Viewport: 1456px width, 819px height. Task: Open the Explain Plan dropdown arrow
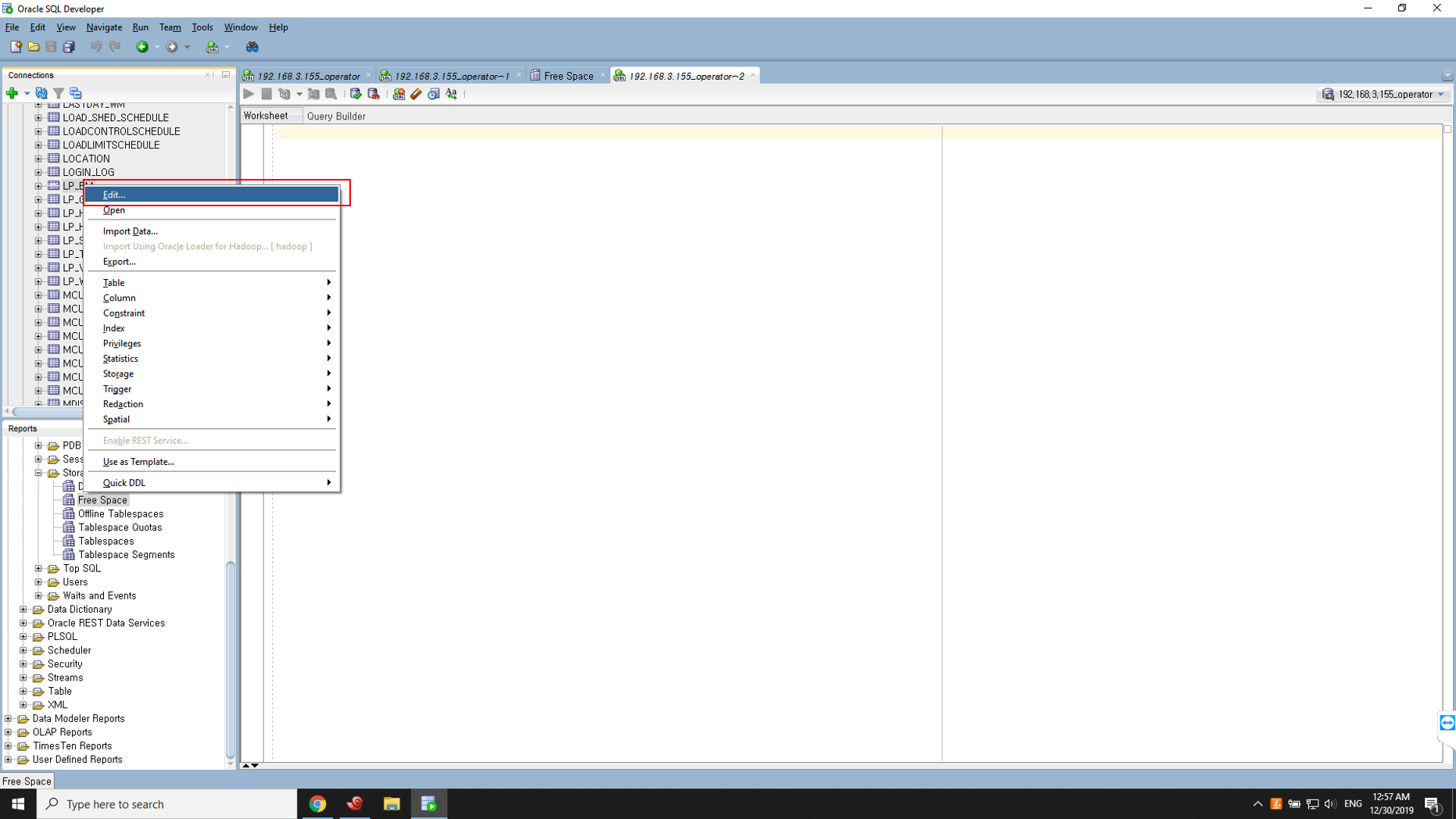tap(299, 94)
